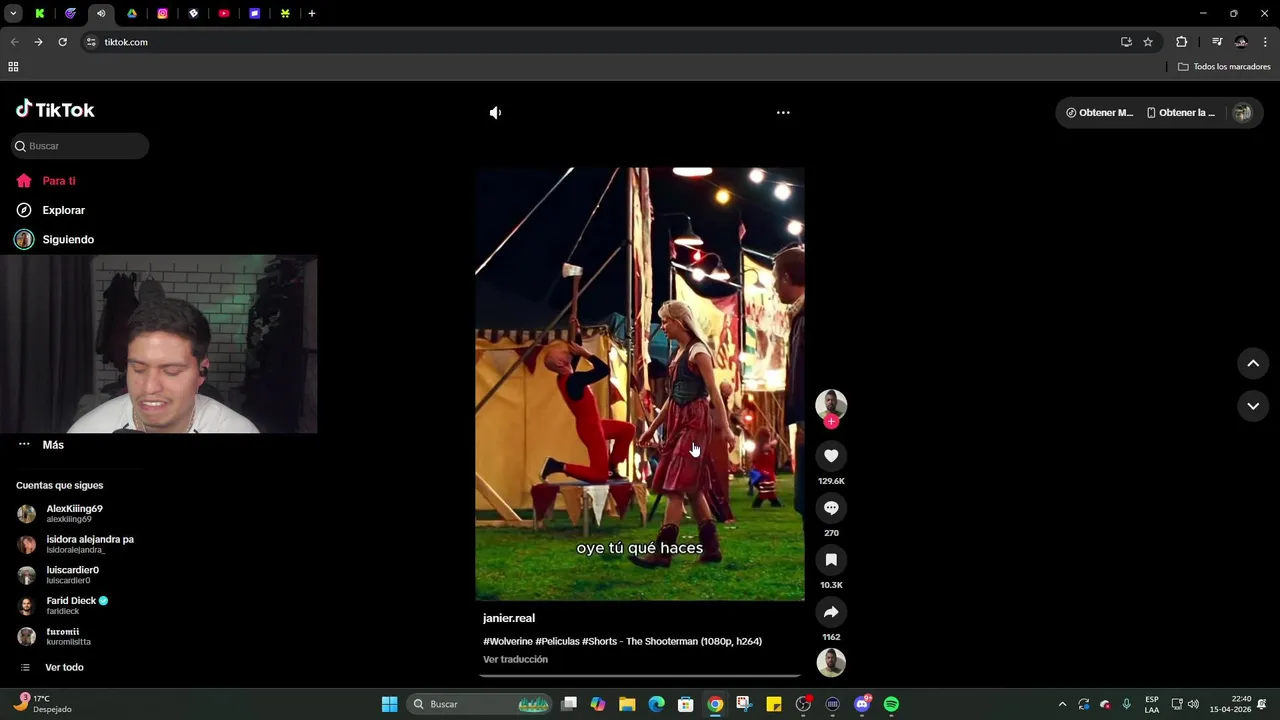Go to next video with down chevron
This screenshot has width=1280, height=720.
1253,406
